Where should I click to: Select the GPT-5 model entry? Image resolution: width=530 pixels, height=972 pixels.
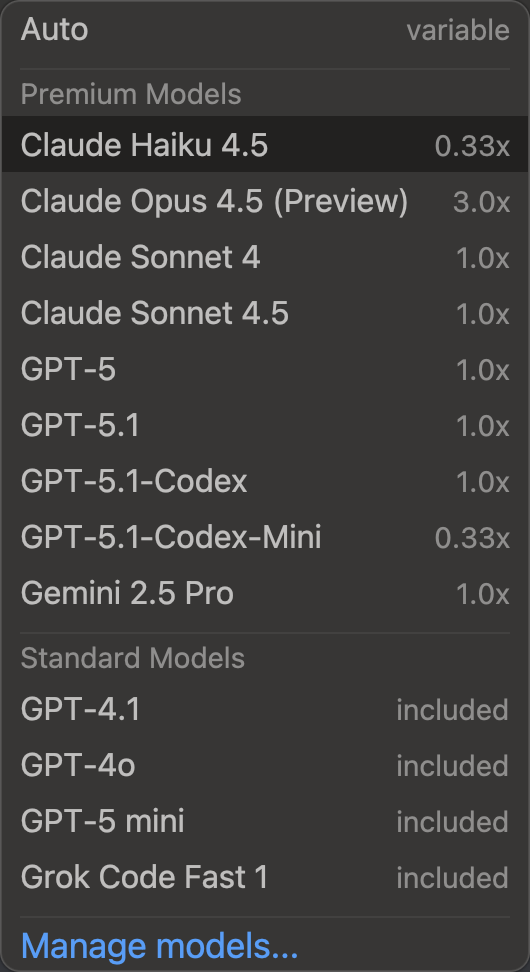[265, 369]
